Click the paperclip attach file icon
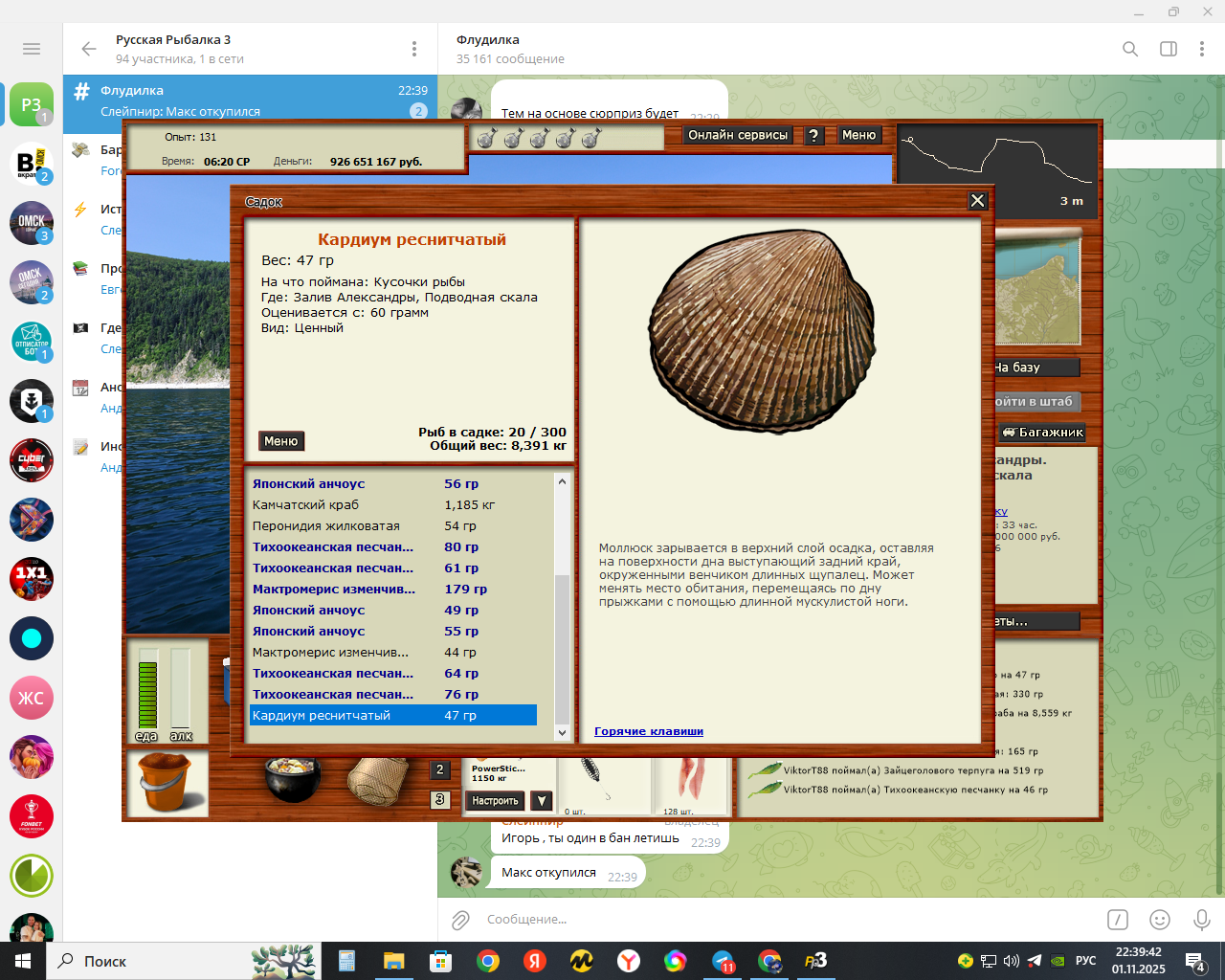The width and height of the screenshot is (1225, 980). click(460, 920)
